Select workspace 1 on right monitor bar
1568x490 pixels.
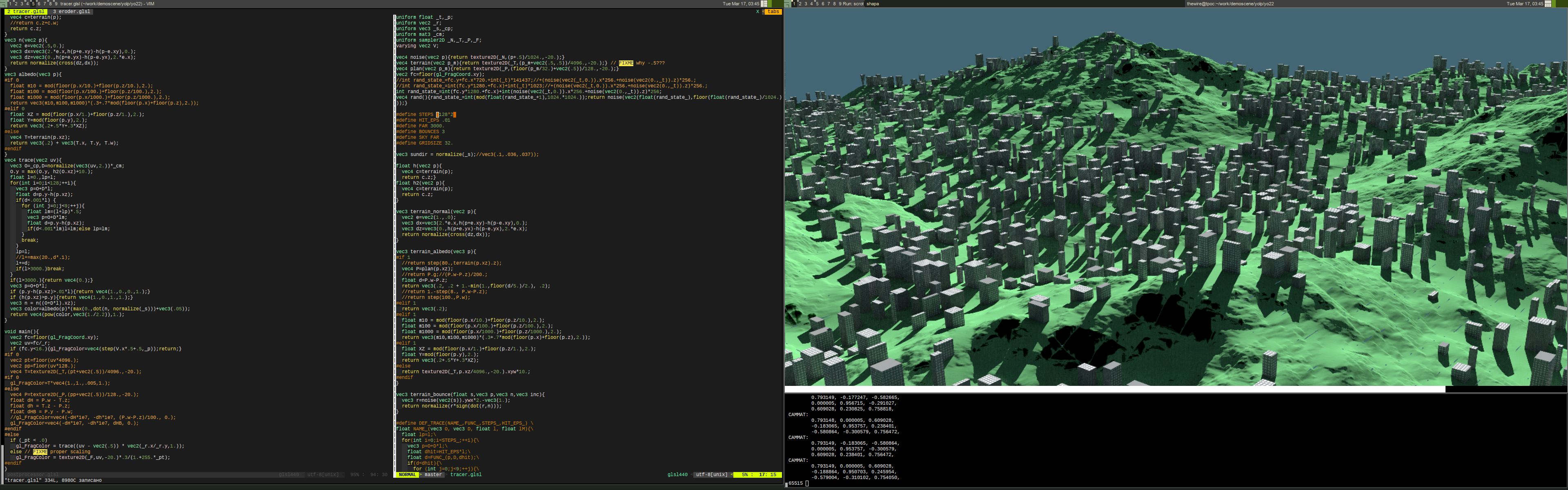coord(794,4)
